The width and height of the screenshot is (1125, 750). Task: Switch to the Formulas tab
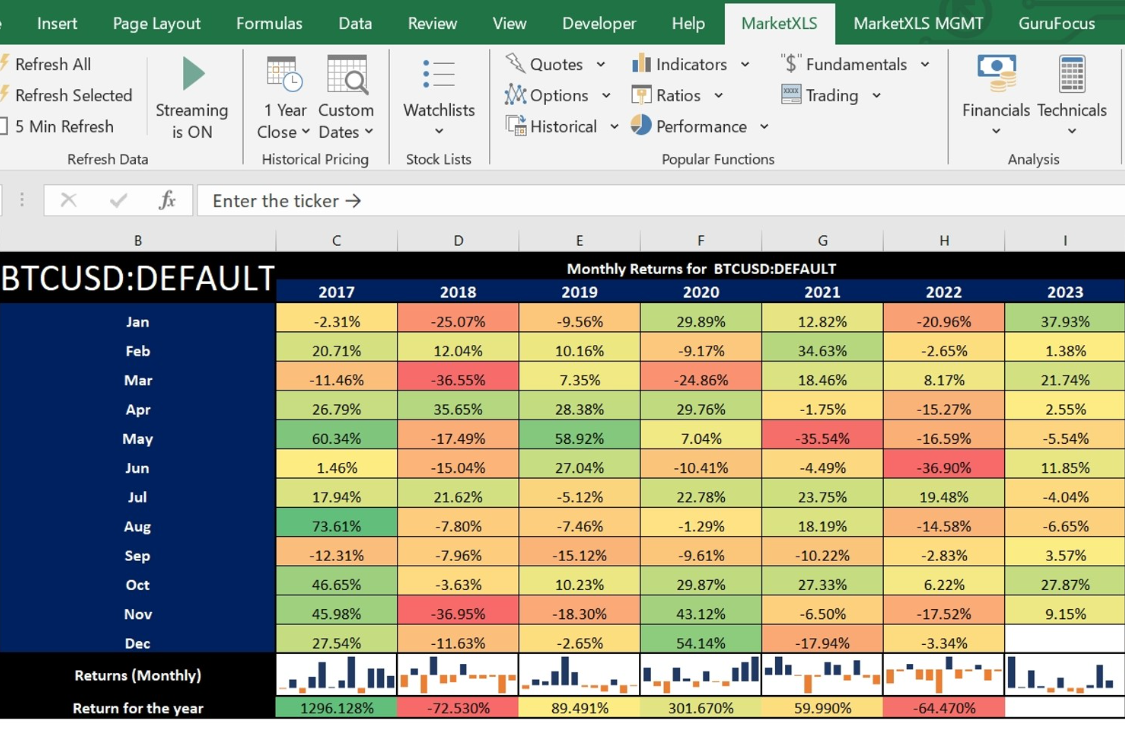[x=269, y=23]
